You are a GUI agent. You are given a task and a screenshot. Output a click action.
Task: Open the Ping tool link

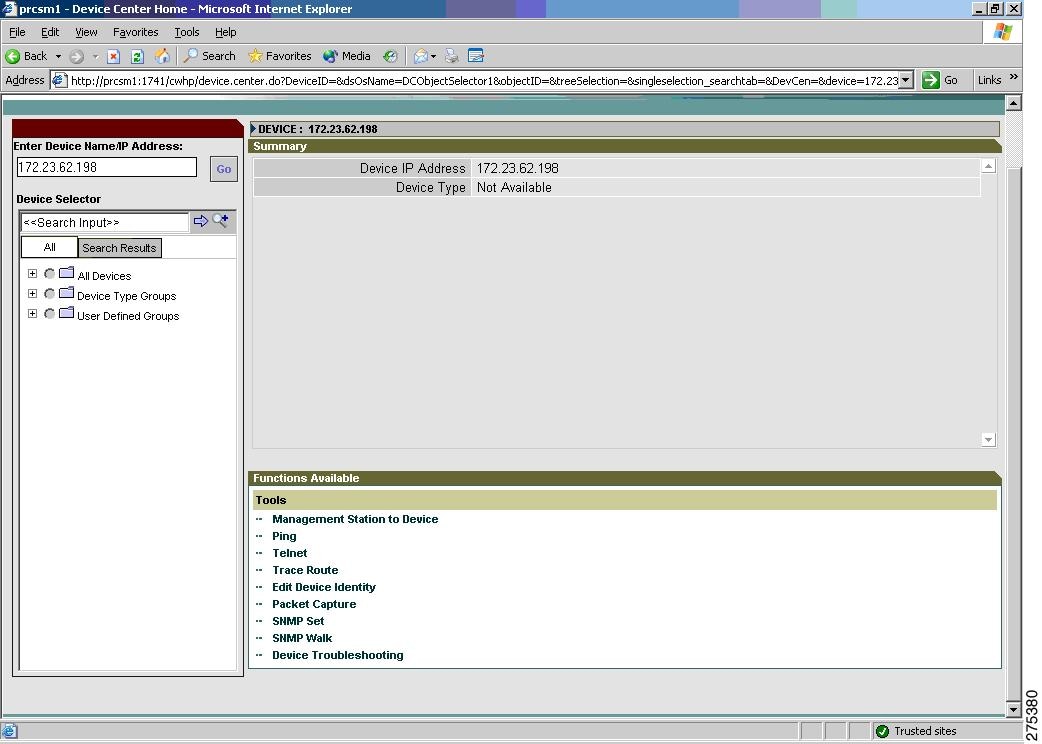(x=284, y=536)
